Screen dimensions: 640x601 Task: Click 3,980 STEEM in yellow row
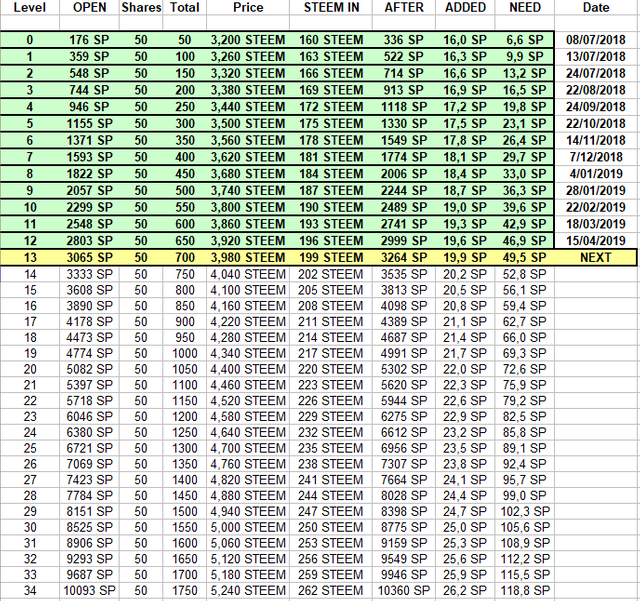pyautogui.click(x=248, y=258)
